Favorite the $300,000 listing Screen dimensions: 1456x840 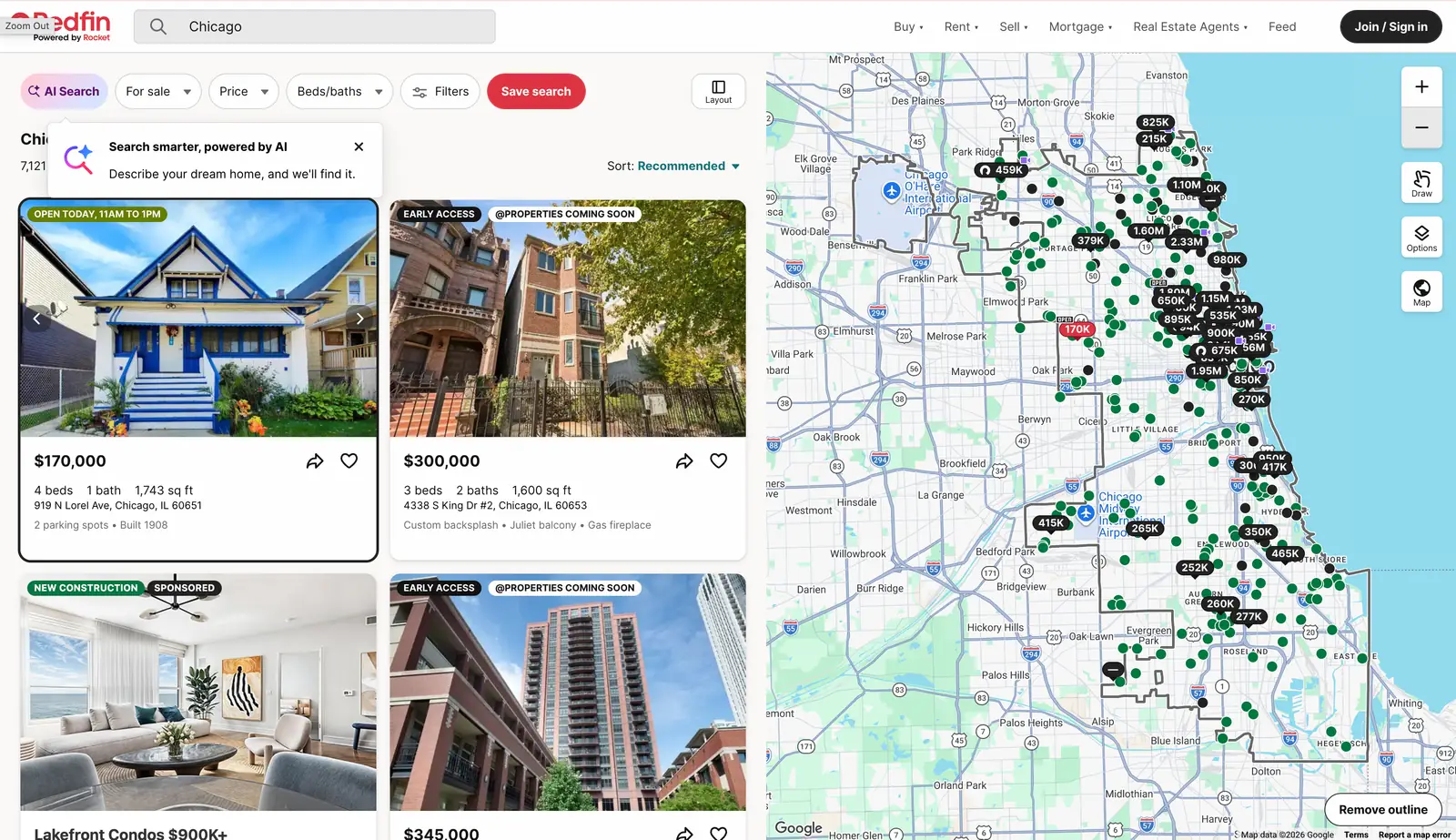[718, 461]
